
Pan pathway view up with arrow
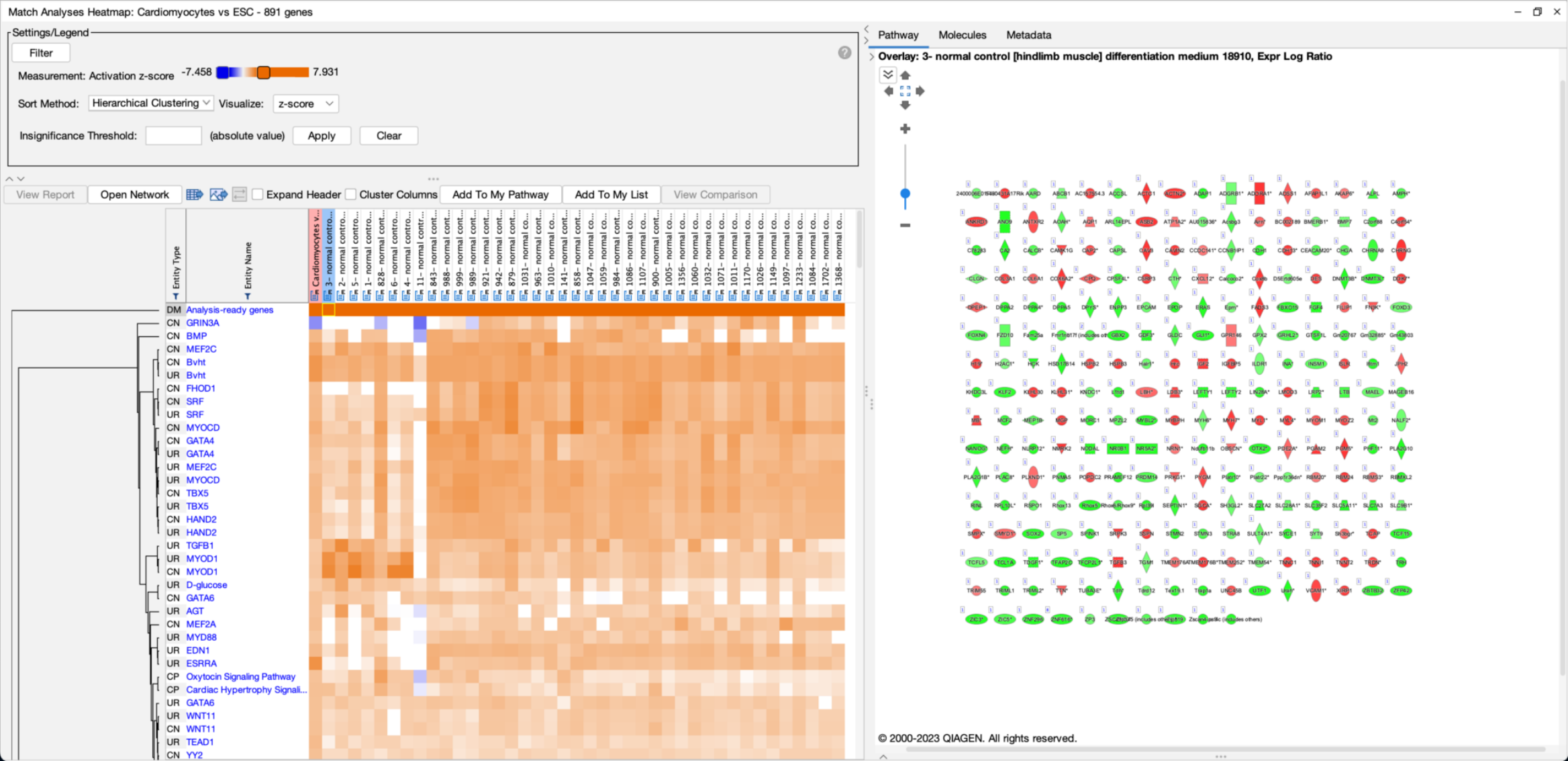coord(905,75)
